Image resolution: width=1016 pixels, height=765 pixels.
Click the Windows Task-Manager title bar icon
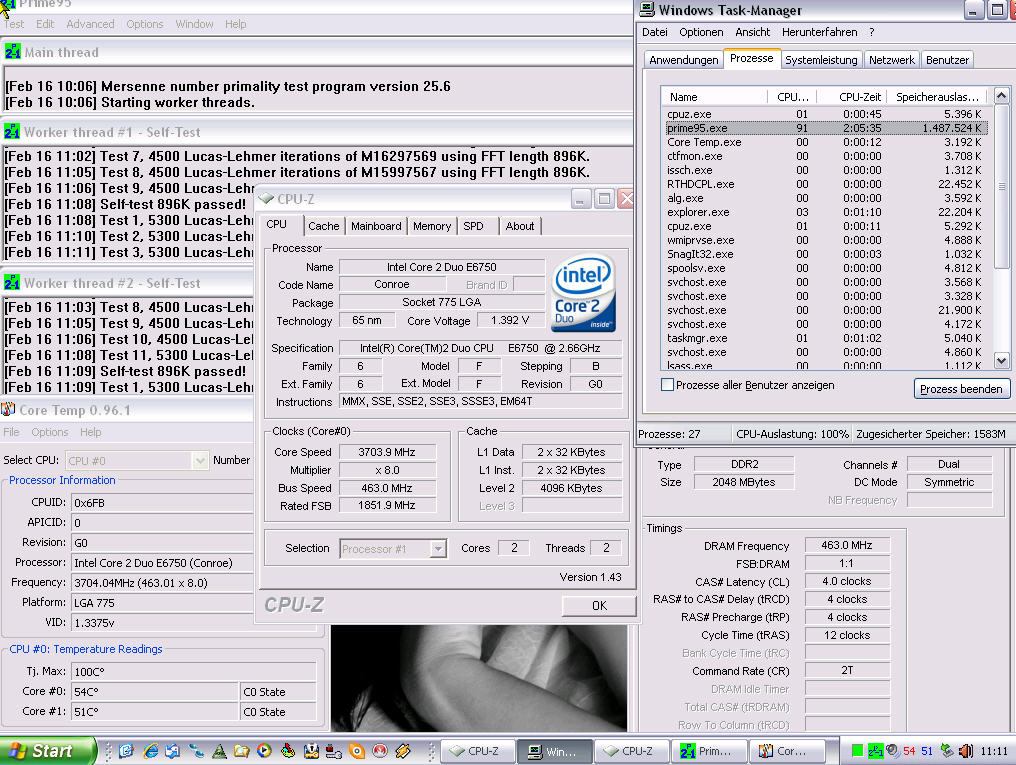[x=646, y=10]
